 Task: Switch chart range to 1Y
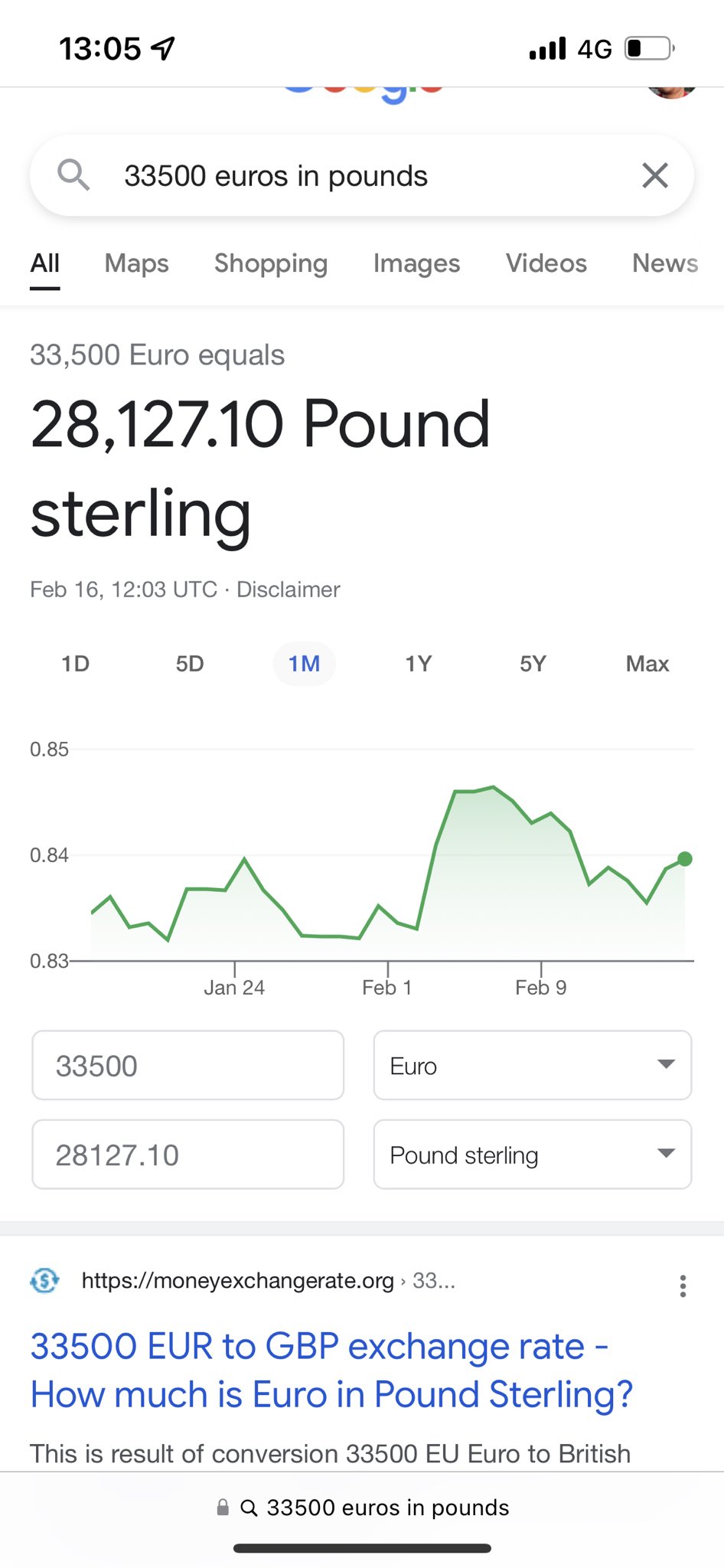pyautogui.click(x=419, y=664)
